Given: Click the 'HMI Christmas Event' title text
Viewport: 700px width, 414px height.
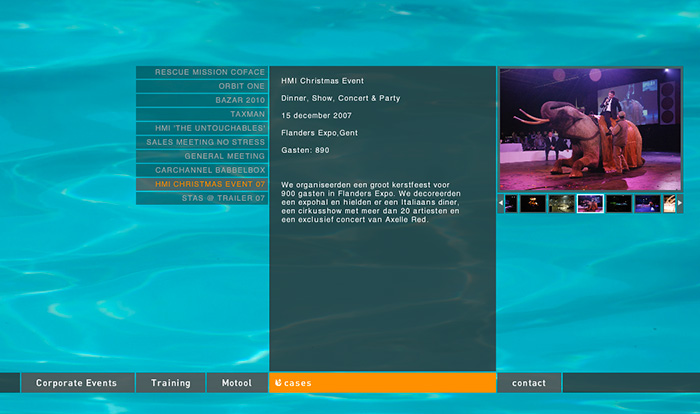Looking at the screenshot, I should click(322, 81).
